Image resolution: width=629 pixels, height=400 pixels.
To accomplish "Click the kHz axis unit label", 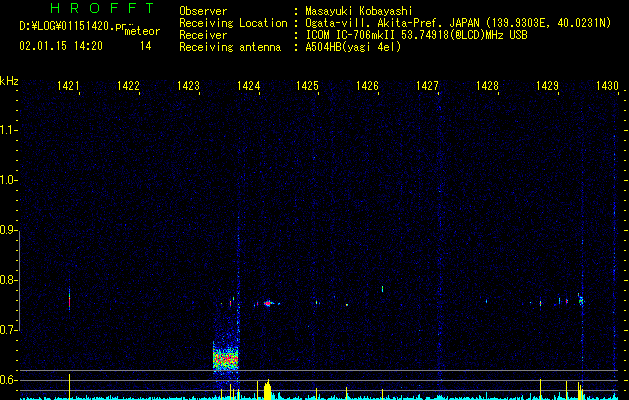I will (x=9, y=81).
